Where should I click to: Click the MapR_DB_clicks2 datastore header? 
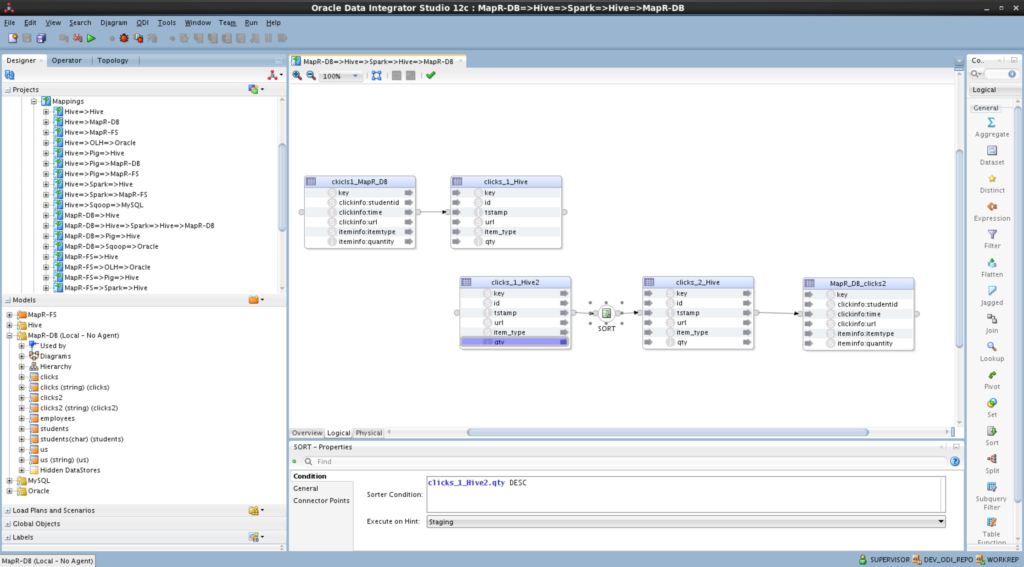click(x=858, y=284)
